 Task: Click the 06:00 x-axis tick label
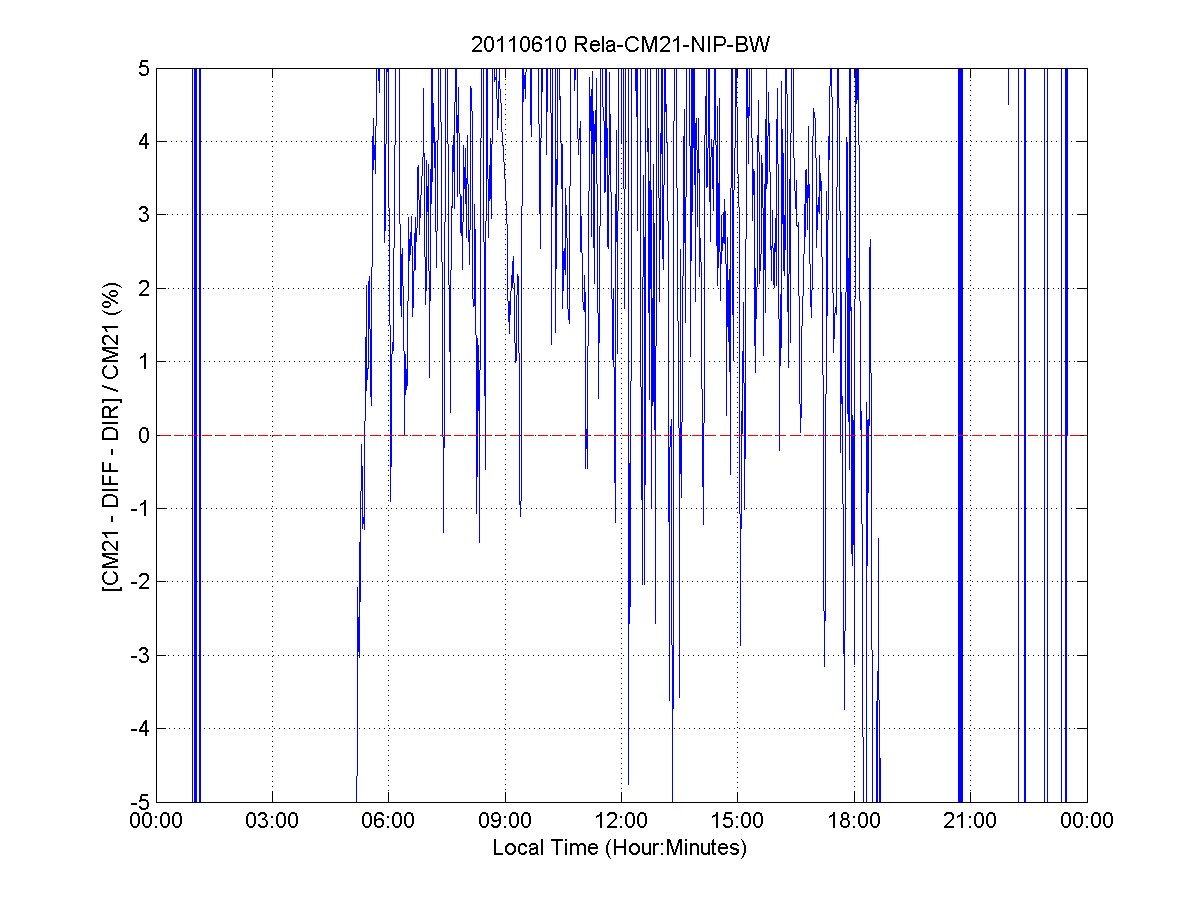coord(388,821)
